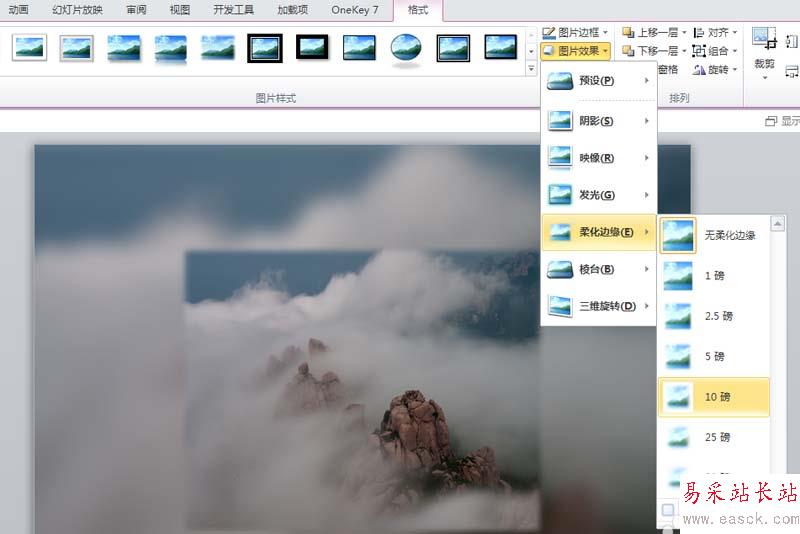Open the 棱台(B) bevel submenu
This screenshot has height=534, width=800.
[x=598, y=269]
